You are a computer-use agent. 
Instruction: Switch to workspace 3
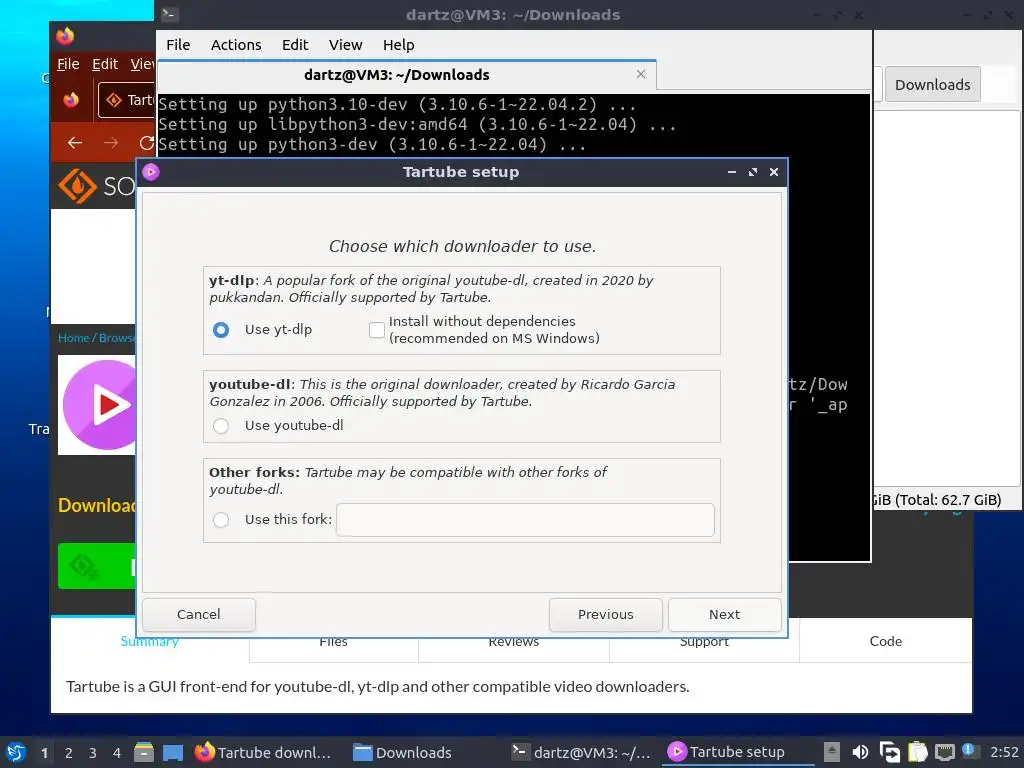[93, 753]
